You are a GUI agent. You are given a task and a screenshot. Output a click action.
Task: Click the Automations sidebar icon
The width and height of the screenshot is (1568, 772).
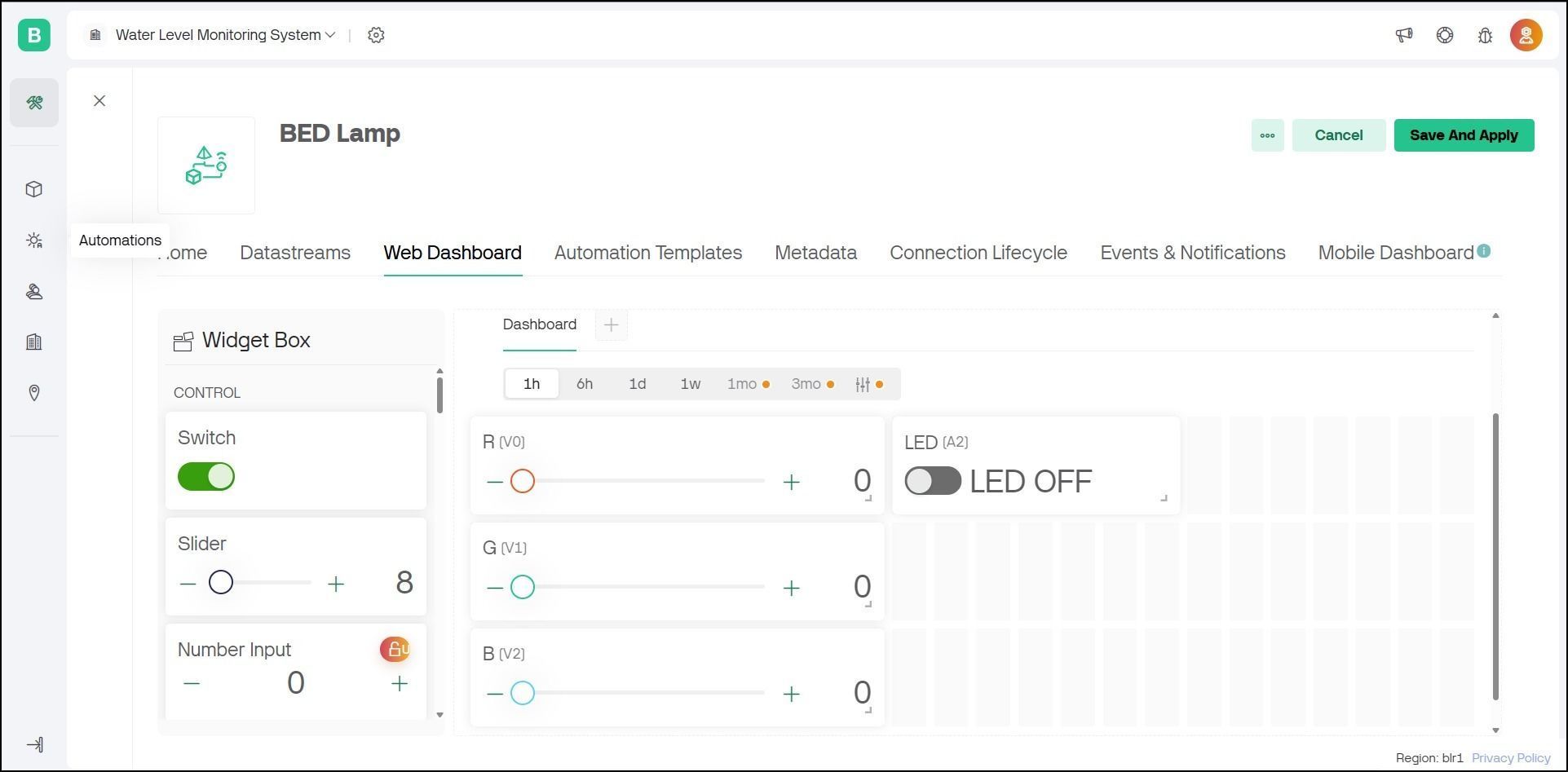pos(34,240)
